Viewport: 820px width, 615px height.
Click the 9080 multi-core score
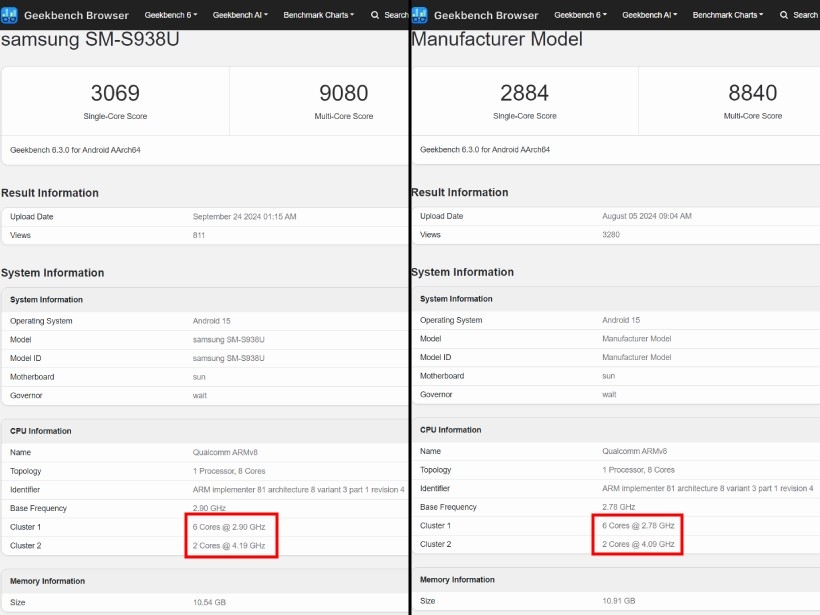[343, 93]
